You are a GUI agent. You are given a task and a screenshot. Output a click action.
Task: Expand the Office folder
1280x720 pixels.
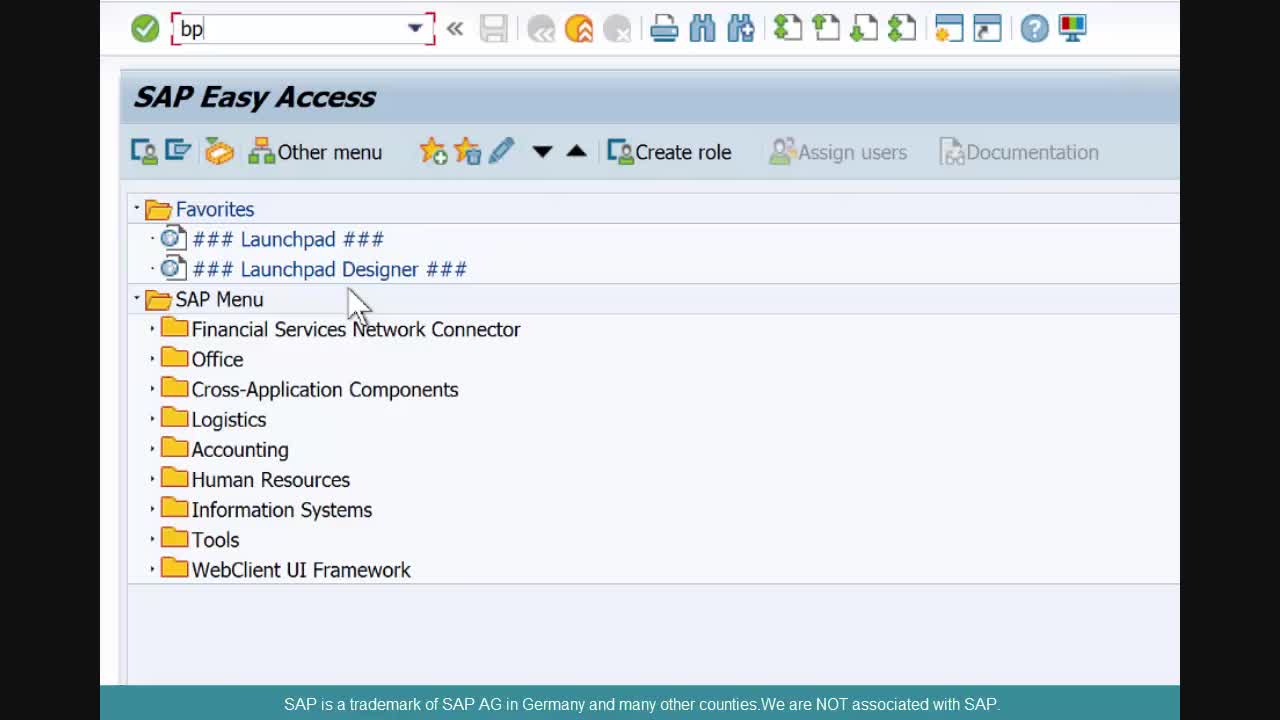(153, 359)
